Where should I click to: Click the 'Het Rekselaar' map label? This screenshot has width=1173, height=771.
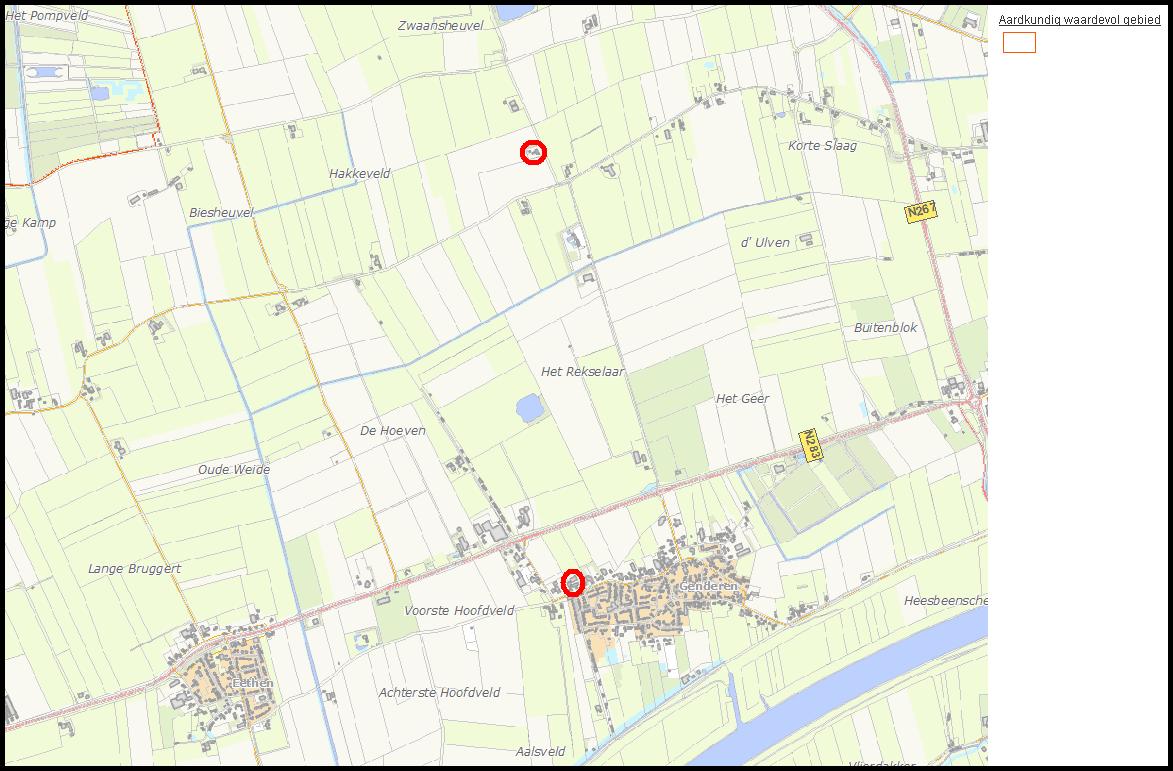pyautogui.click(x=583, y=371)
